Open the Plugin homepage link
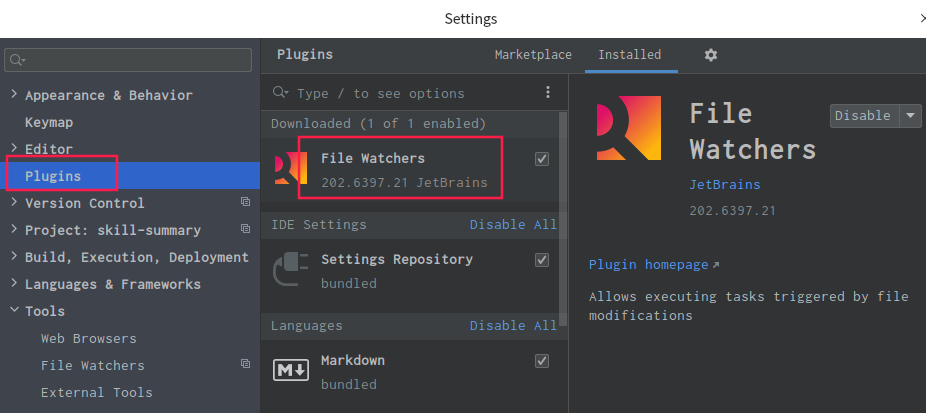This screenshot has height=413, width=926. (654, 265)
